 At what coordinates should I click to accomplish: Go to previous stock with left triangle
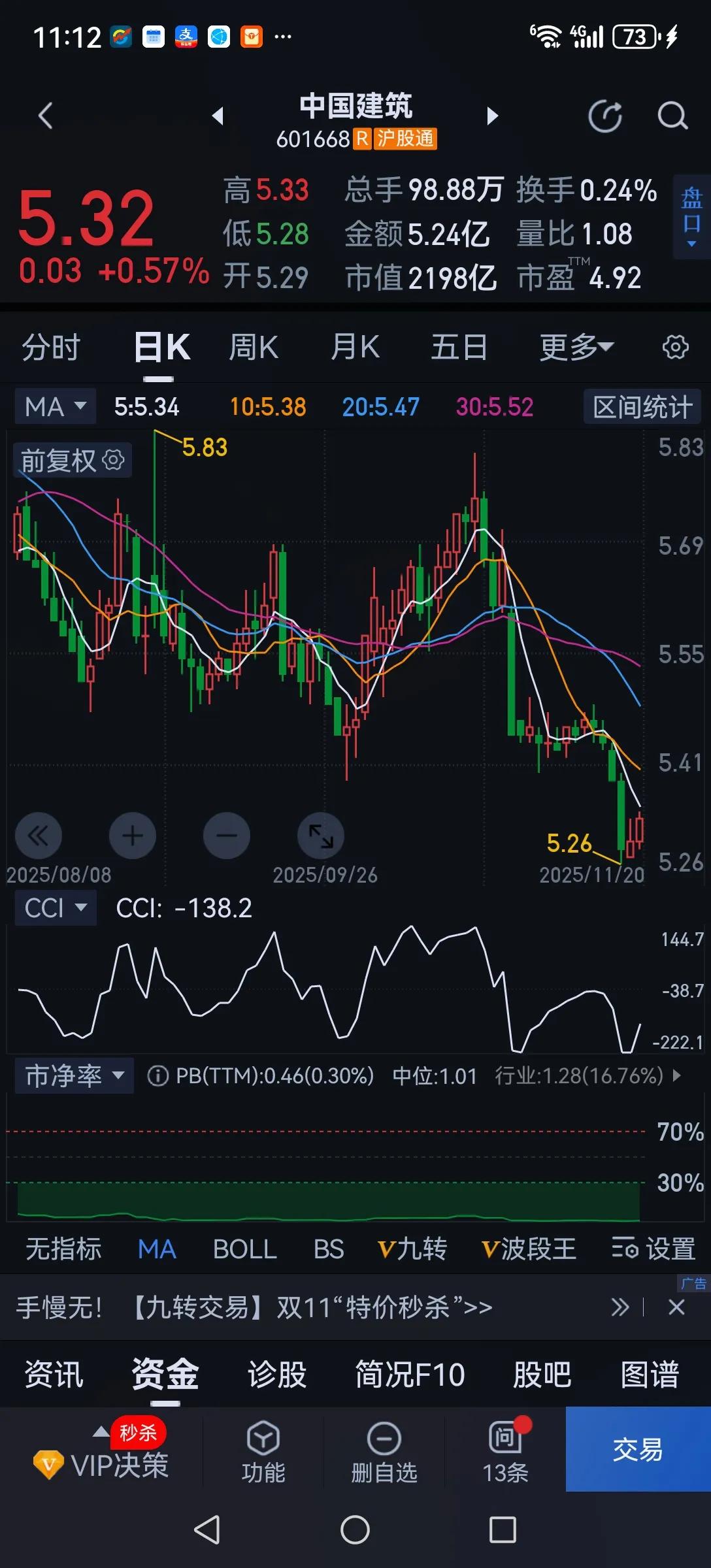click(218, 116)
